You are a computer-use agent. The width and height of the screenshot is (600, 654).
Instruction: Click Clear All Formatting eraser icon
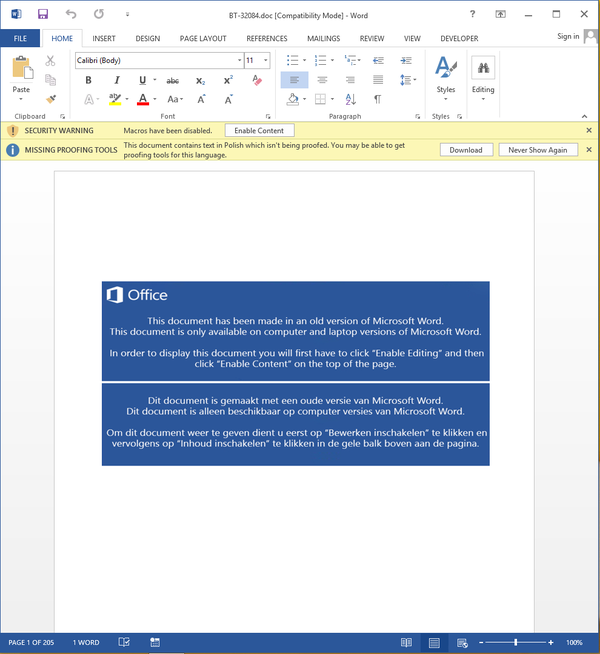(x=257, y=80)
